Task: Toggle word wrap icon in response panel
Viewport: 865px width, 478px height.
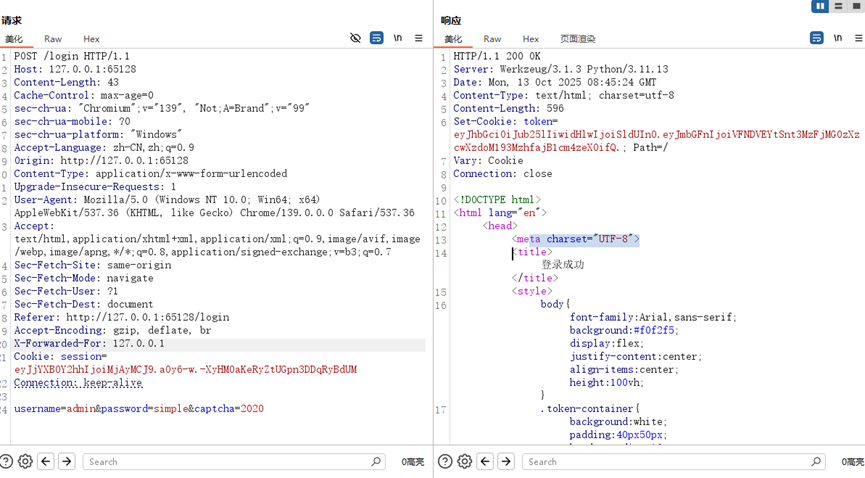Action: coord(816,38)
